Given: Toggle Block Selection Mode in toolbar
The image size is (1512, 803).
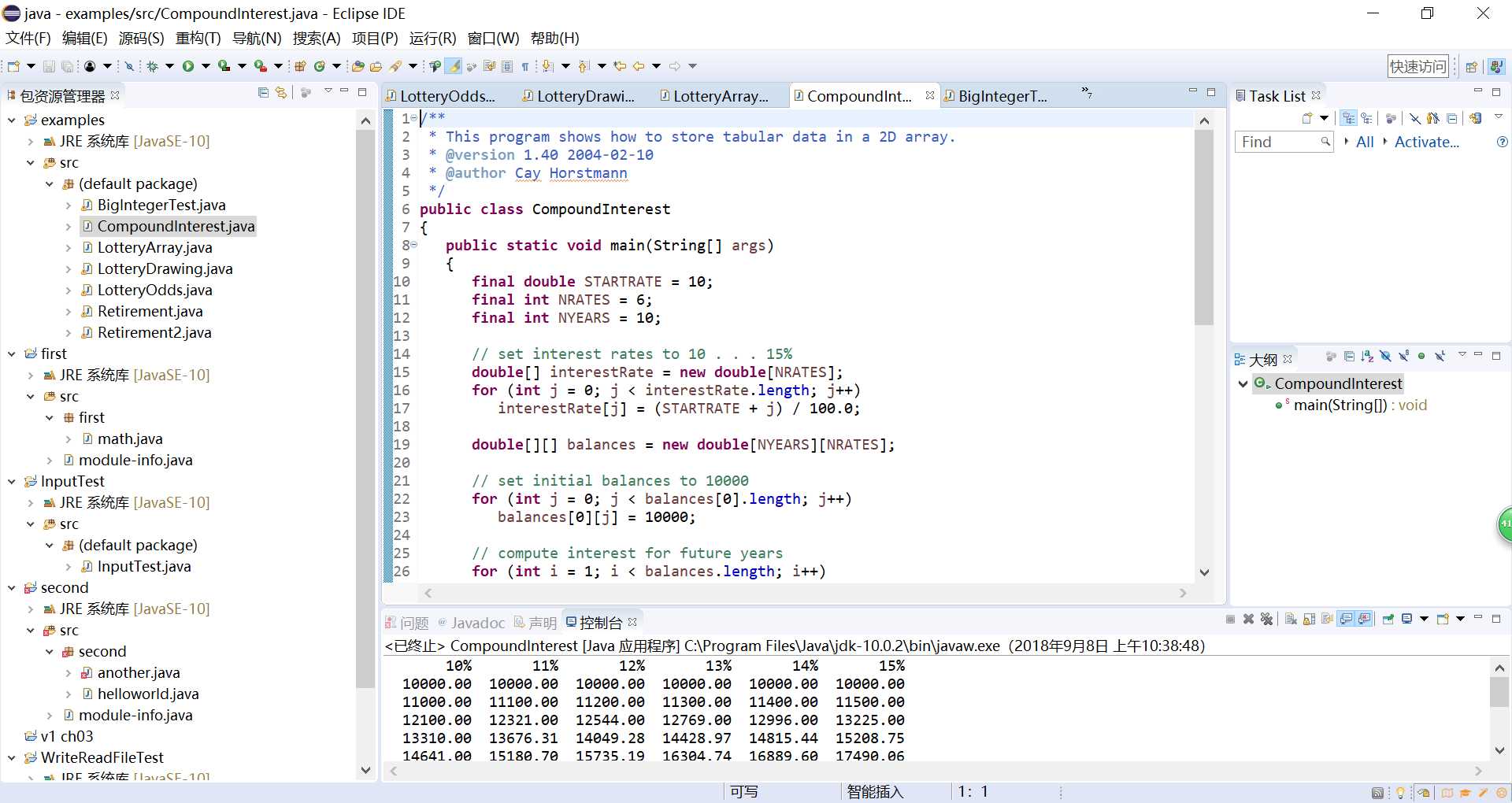Looking at the screenshot, I should [507, 66].
